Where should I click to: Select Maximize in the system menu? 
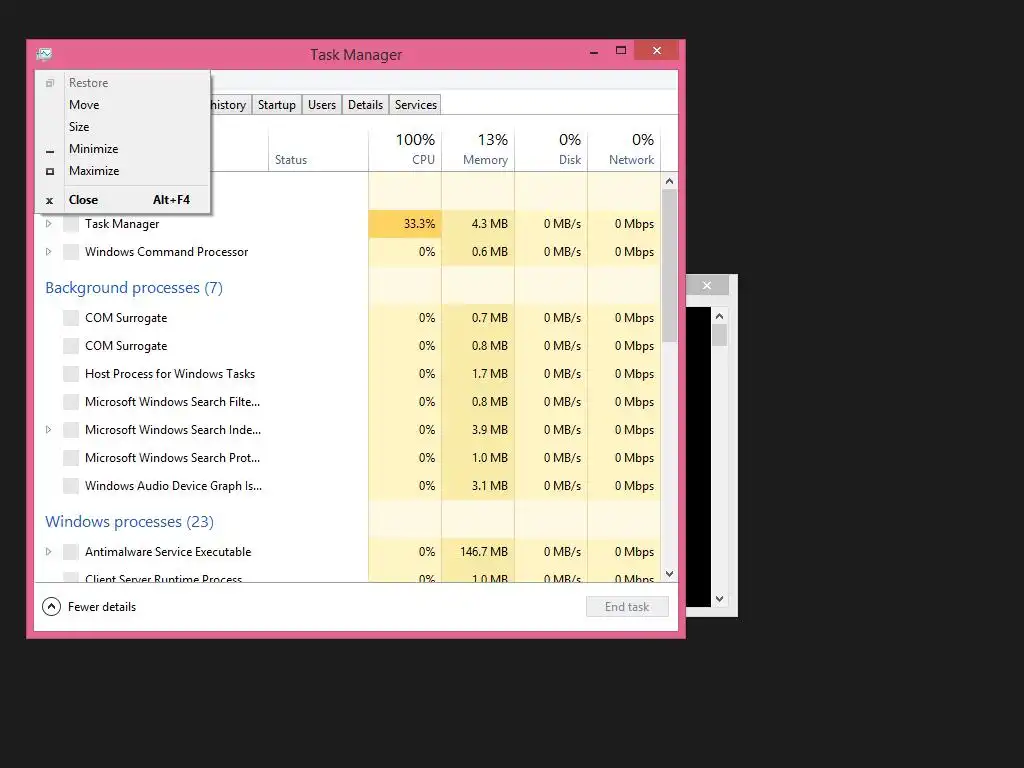123,171
